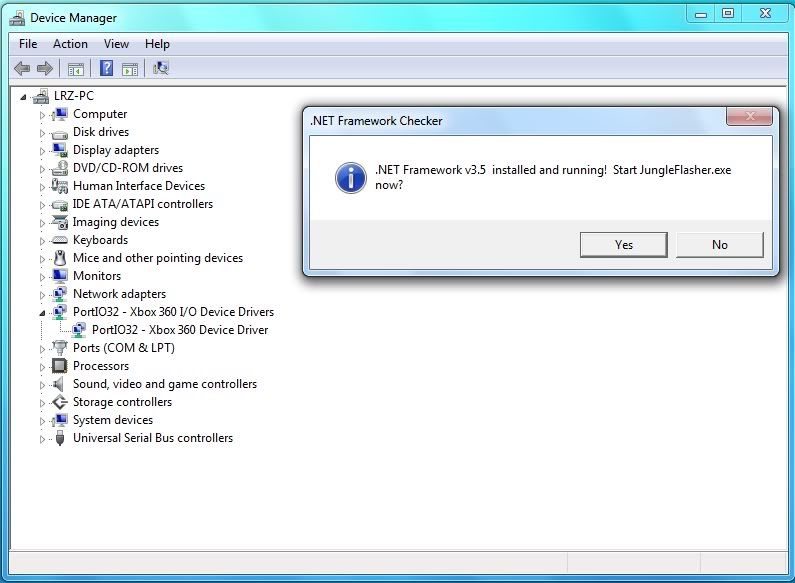
Task: Expand the Processors node arrow
Action: [43, 367]
